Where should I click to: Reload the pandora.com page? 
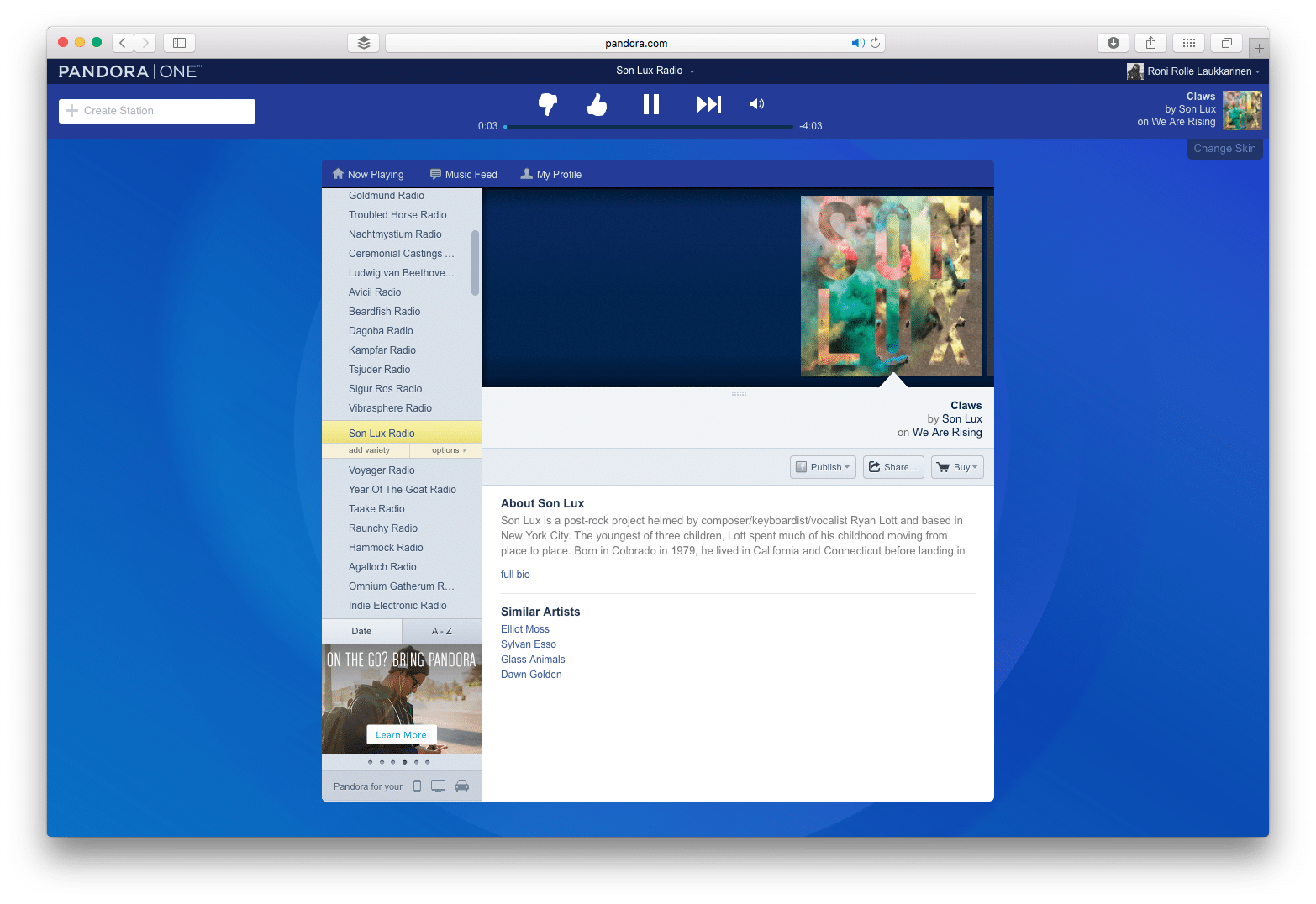point(876,43)
